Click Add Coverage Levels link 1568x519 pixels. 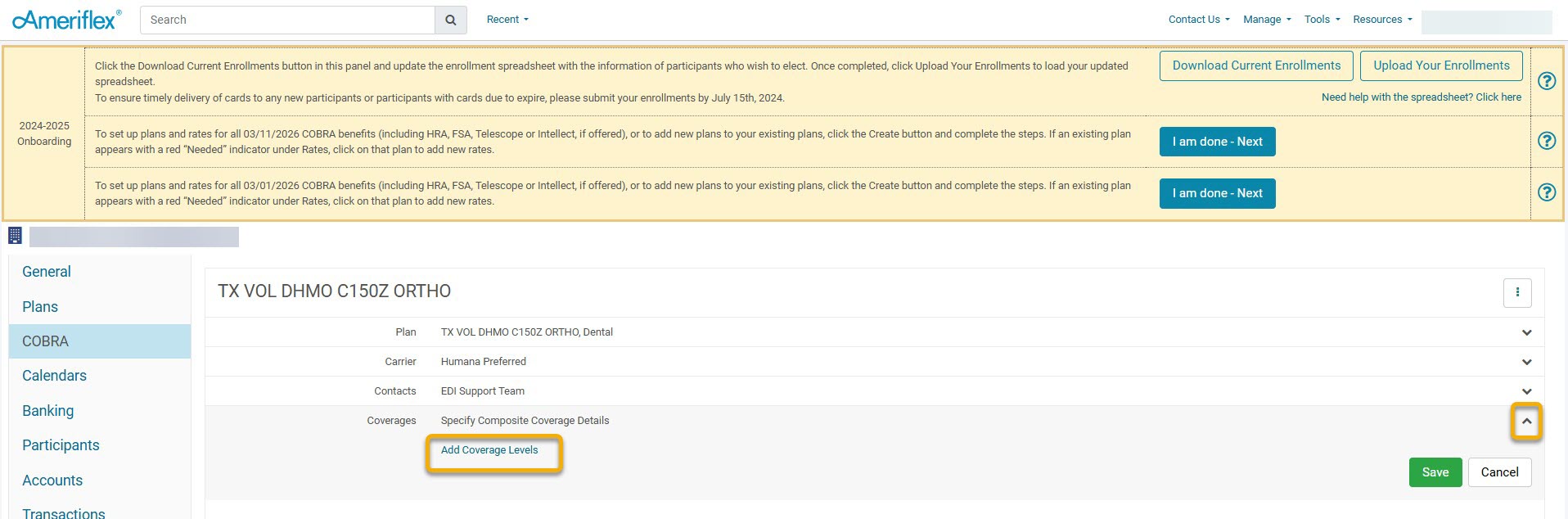[489, 450]
